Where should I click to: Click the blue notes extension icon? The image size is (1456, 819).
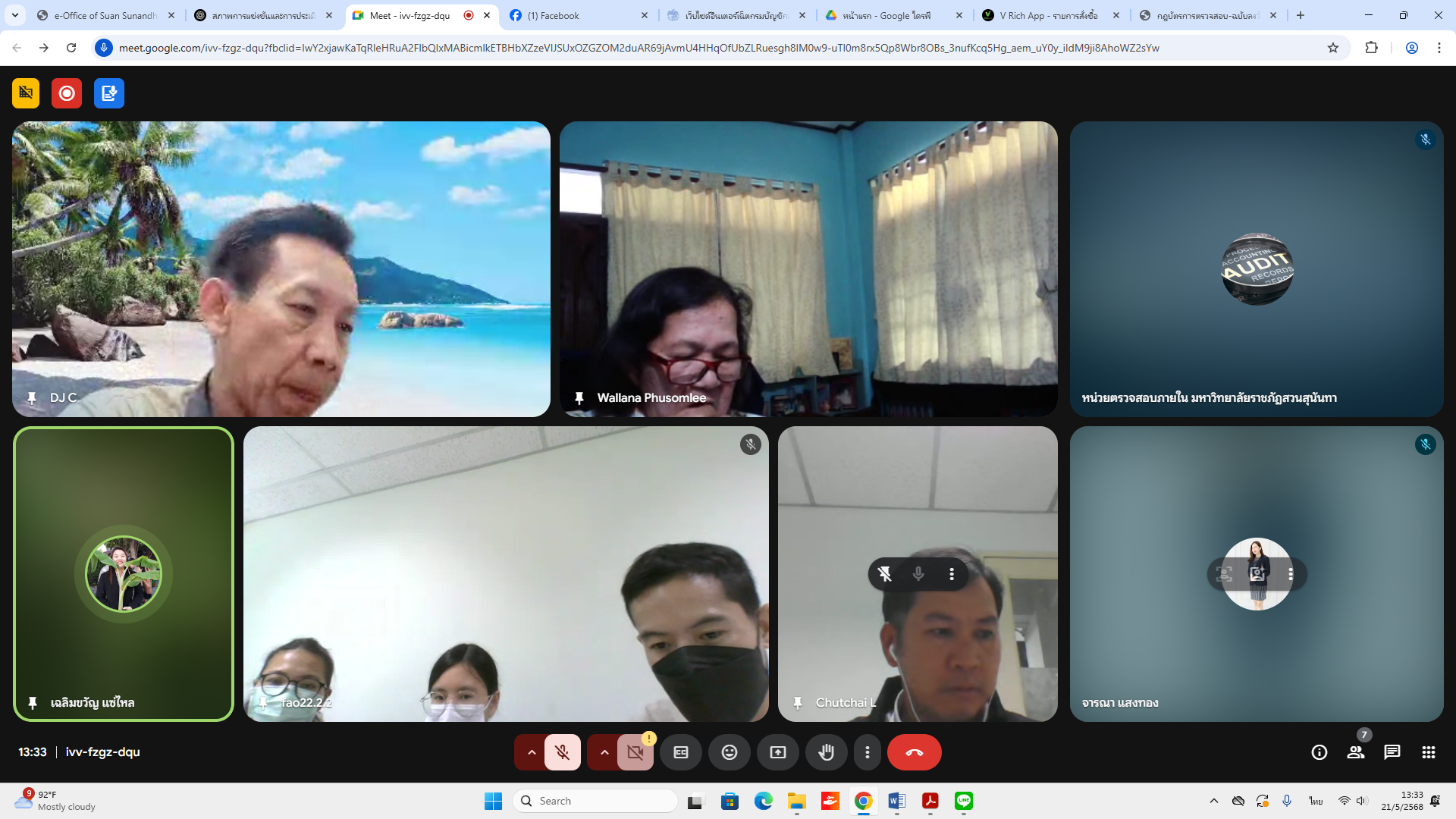(109, 93)
